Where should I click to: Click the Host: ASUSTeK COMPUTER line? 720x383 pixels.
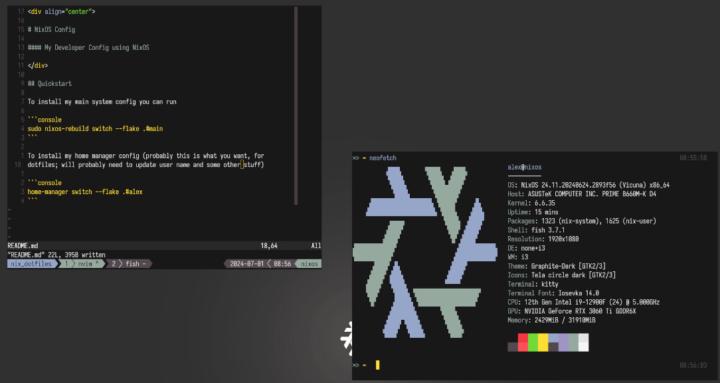pyautogui.click(x=582, y=194)
